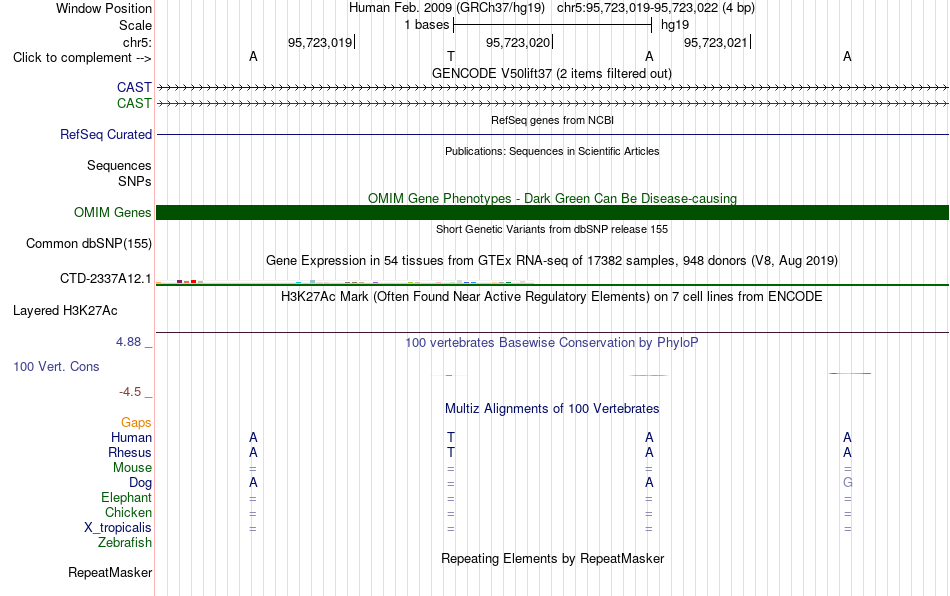Click the T base in the Rhesus row
The width and height of the screenshot is (950, 596).
[451, 452]
